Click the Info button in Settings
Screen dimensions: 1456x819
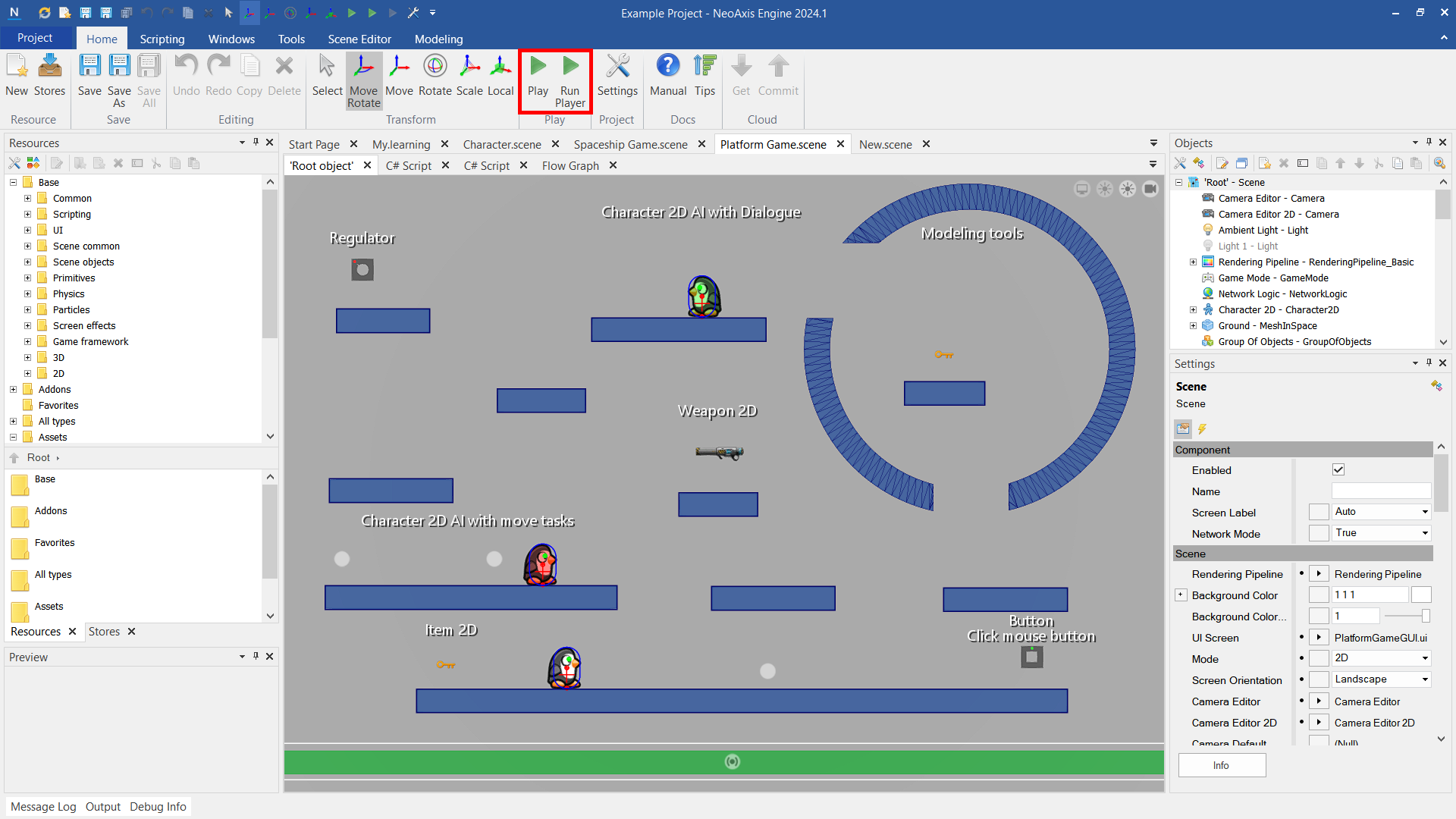click(1221, 765)
